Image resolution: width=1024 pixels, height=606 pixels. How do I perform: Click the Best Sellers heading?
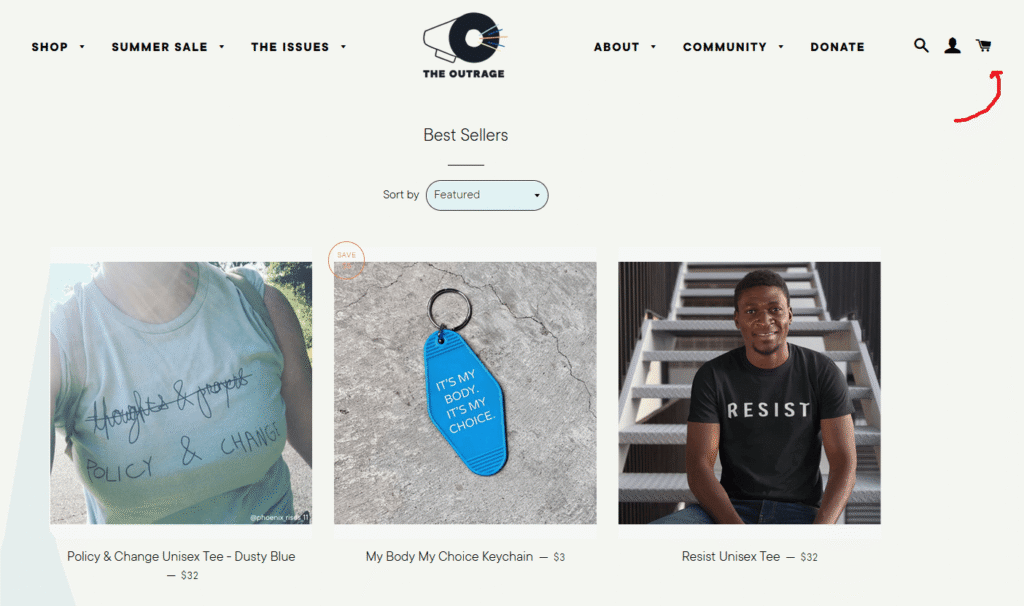(465, 135)
